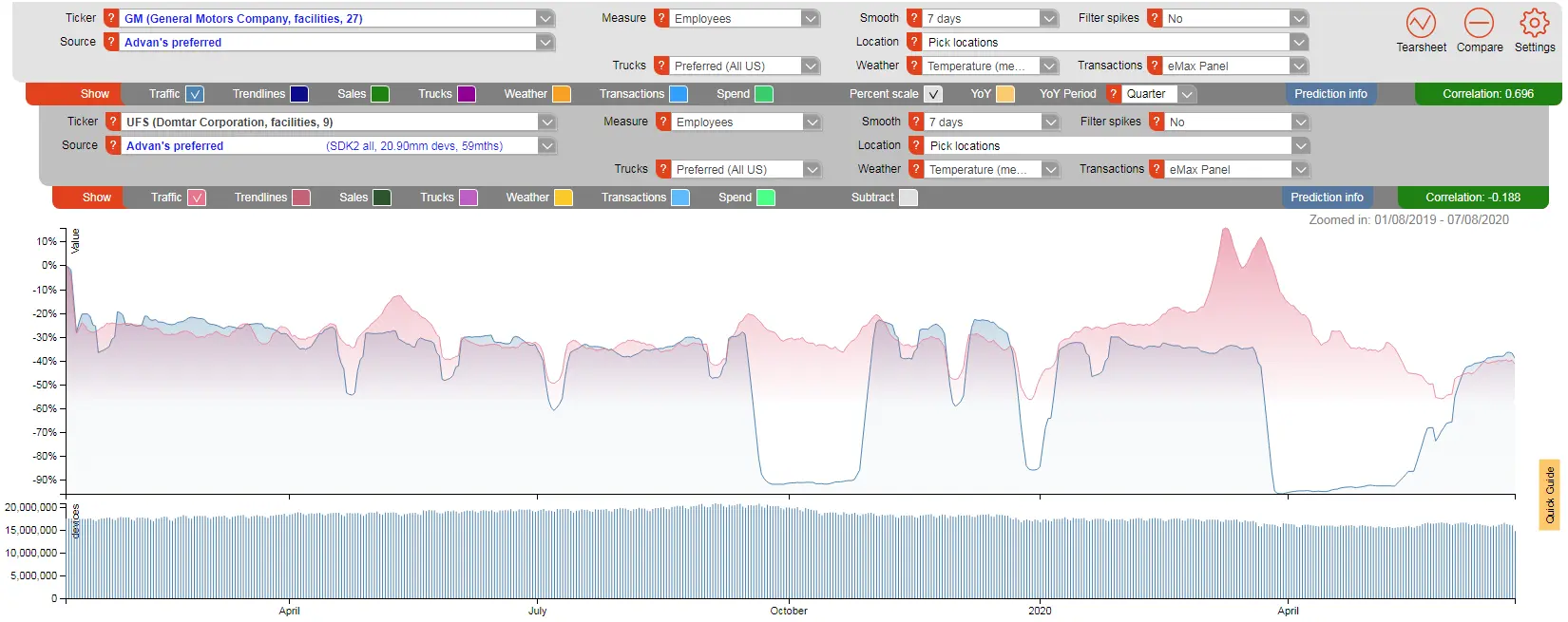This screenshot has height=622, width=1568.
Task: Open GM Source Advan's preferred dropdown
Action: tap(545, 42)
